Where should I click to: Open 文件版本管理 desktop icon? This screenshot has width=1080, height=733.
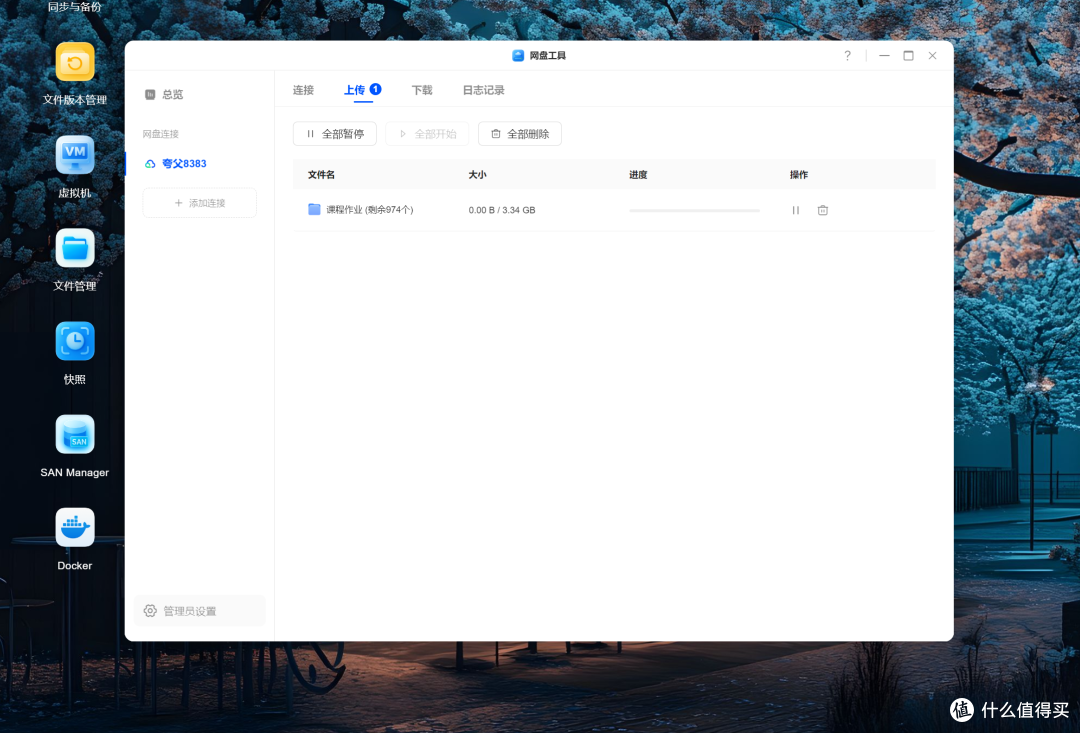click(75, 63)
